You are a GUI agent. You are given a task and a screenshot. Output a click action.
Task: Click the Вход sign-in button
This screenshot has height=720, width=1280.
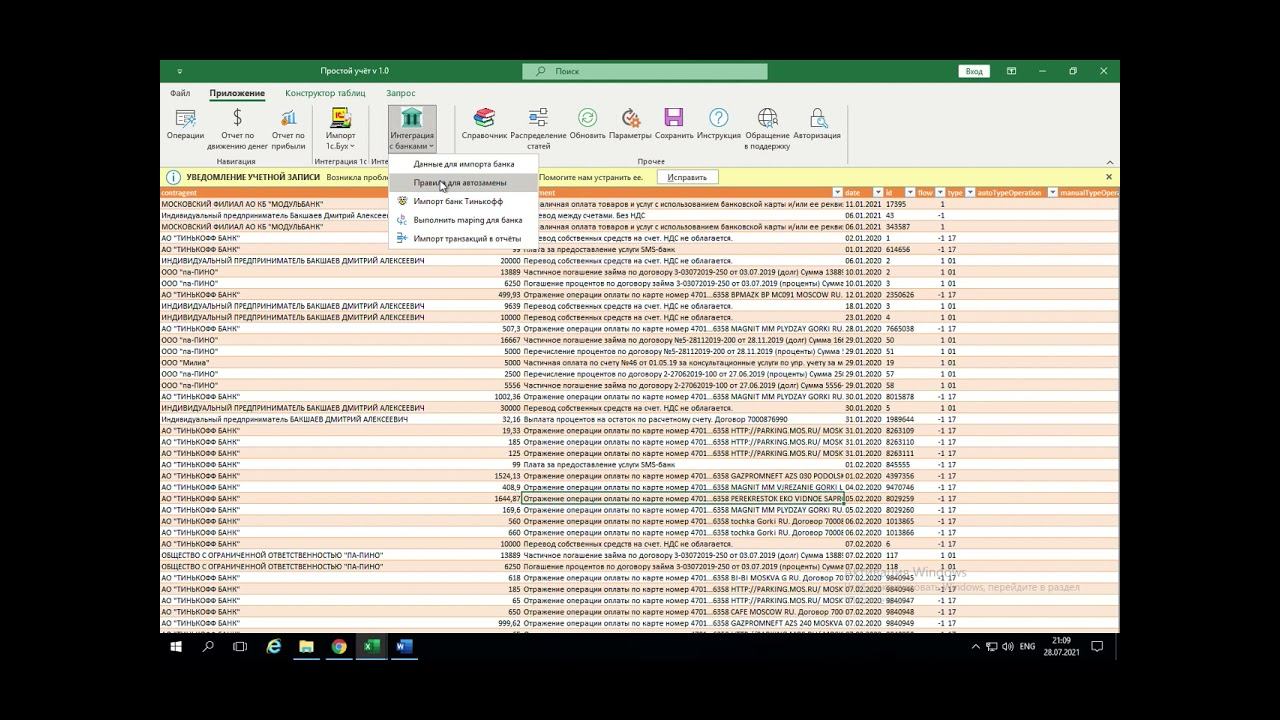974,71
